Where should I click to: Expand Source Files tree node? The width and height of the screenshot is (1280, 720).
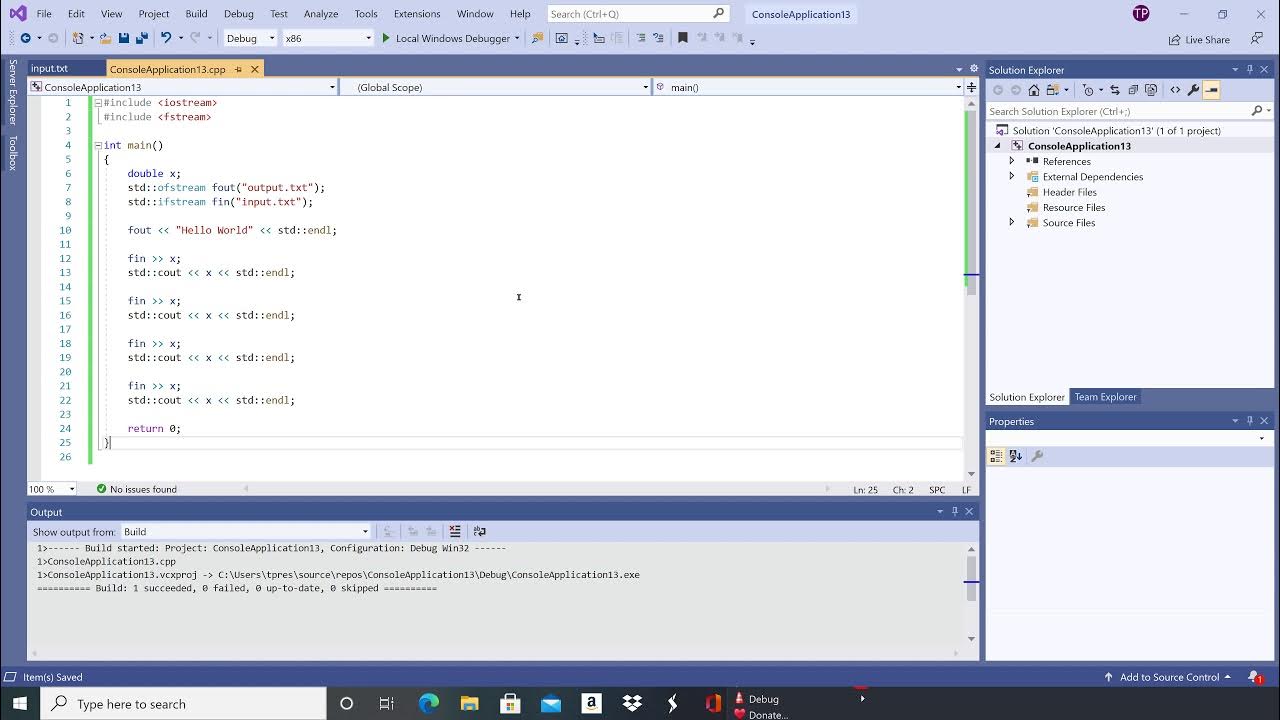[1011, 223]
